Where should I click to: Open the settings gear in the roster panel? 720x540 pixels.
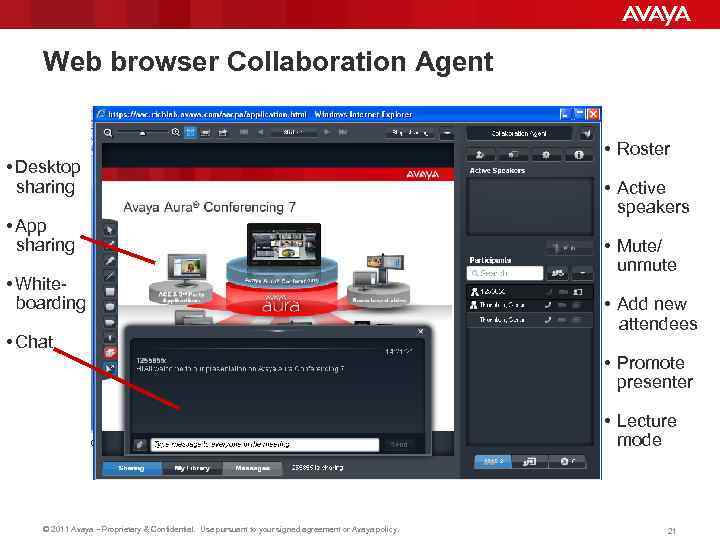pos(546,155)
